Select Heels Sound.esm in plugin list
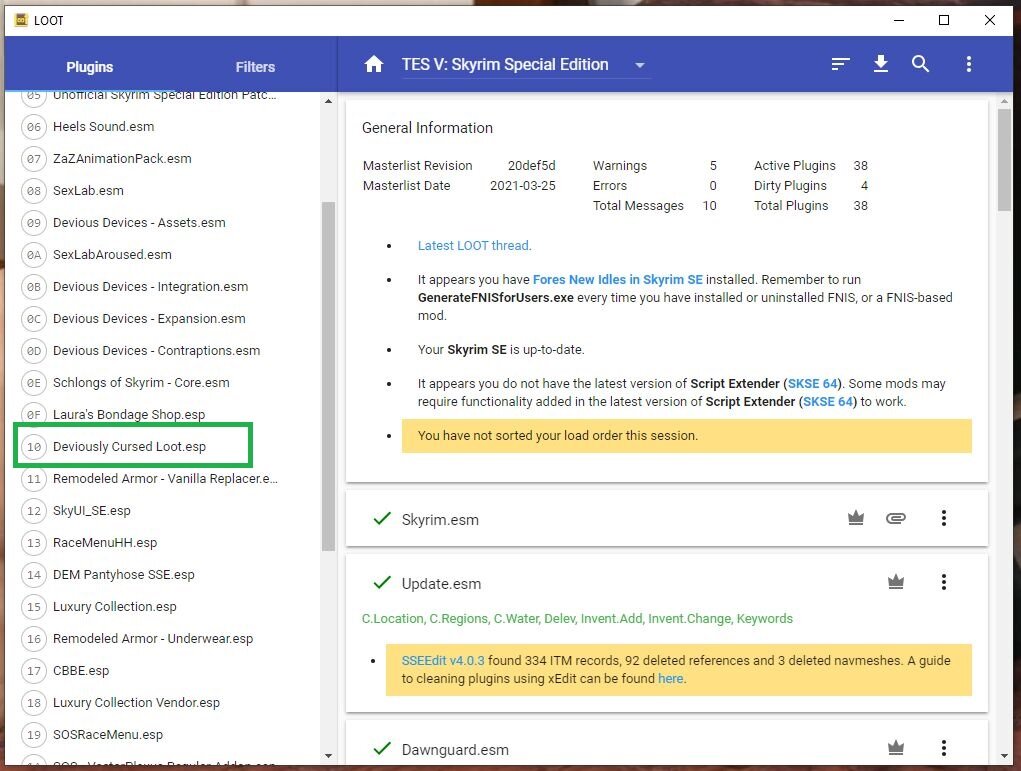Viewport: 1021px width, 771px height. (x=104, y=126)
